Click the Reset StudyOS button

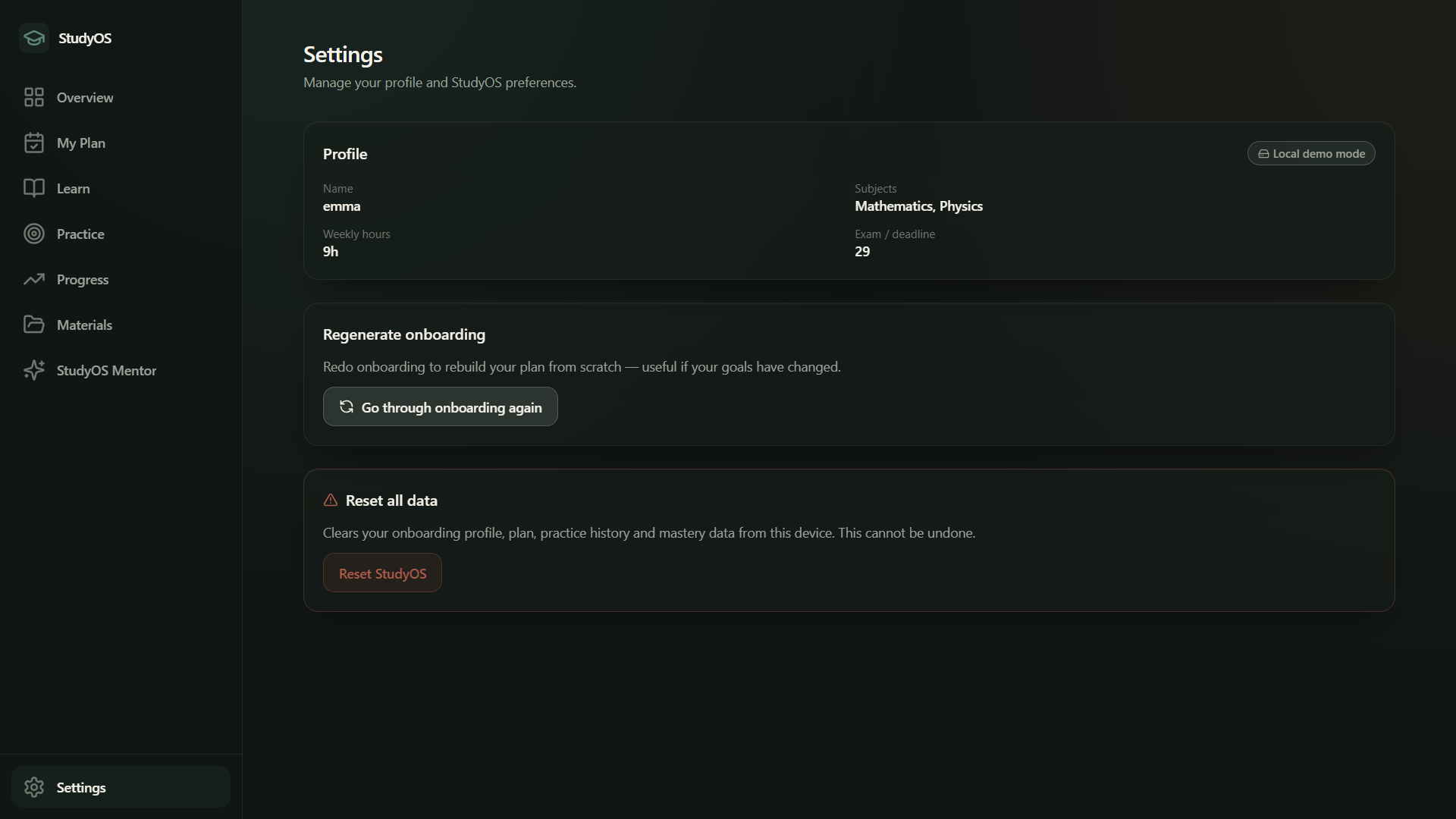382,573
